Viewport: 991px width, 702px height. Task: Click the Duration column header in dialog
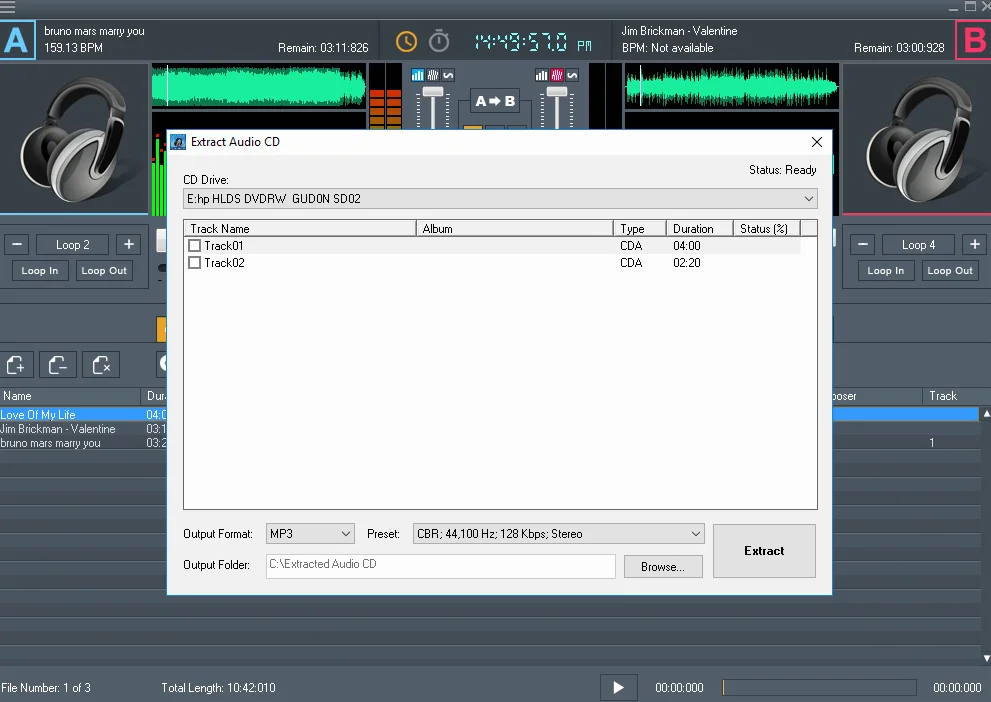click(x=700, y=229)
